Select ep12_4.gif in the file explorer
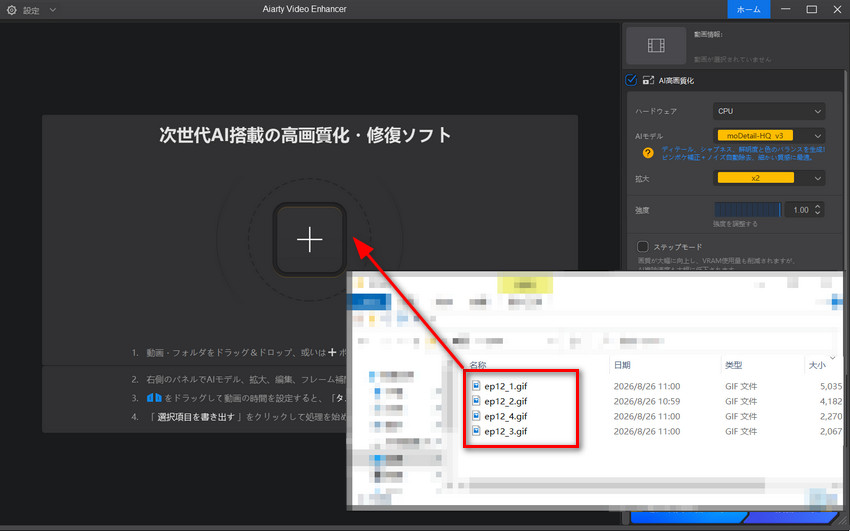 505,417
